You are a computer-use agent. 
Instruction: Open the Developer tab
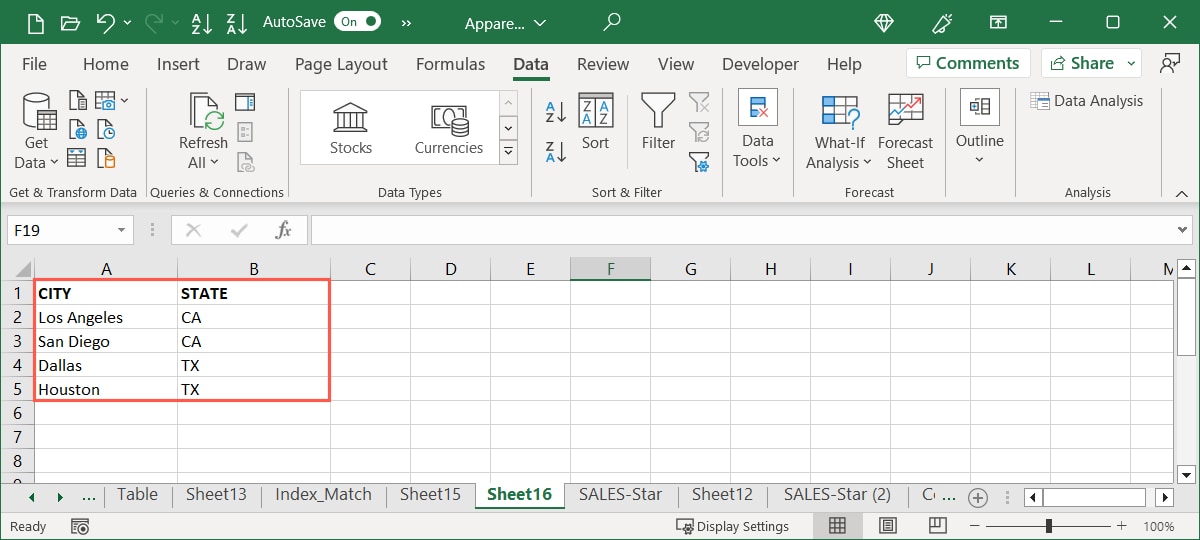click(x=760, y=64)
